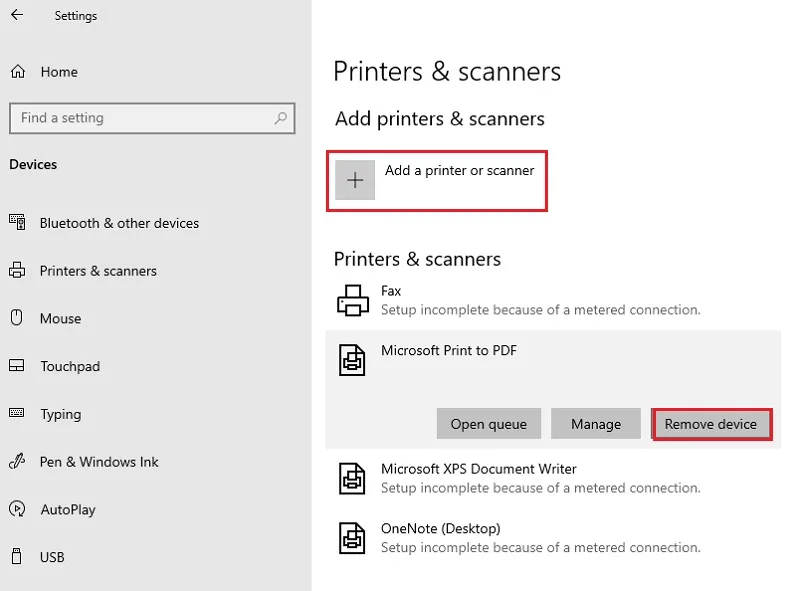
Task: Click the back arrow in Settings
Action: pos(17,15)
